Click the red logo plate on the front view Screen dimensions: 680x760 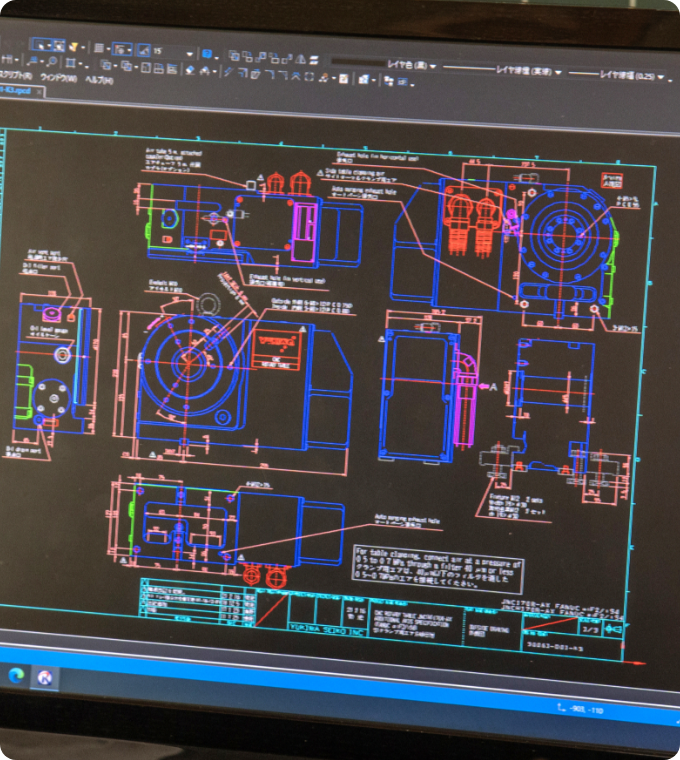point(276,350)
